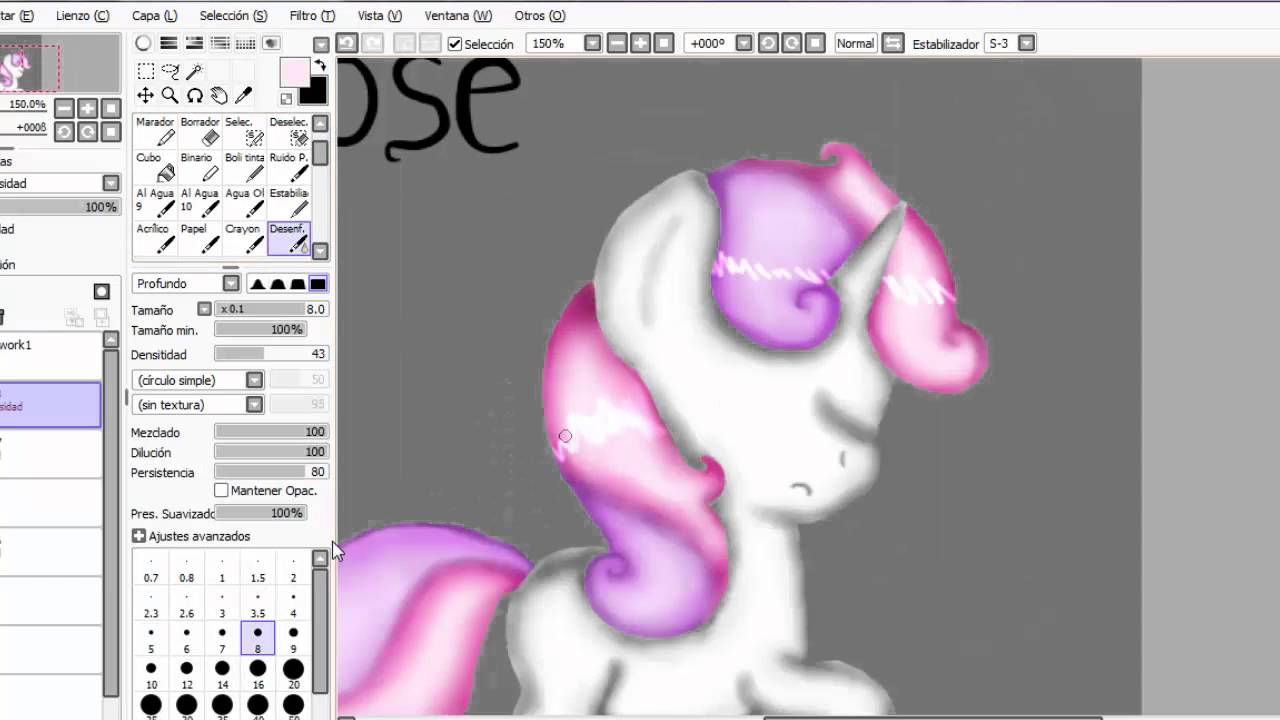
Task: Choose the Desenf. blur brush
Action: [288, 238]
